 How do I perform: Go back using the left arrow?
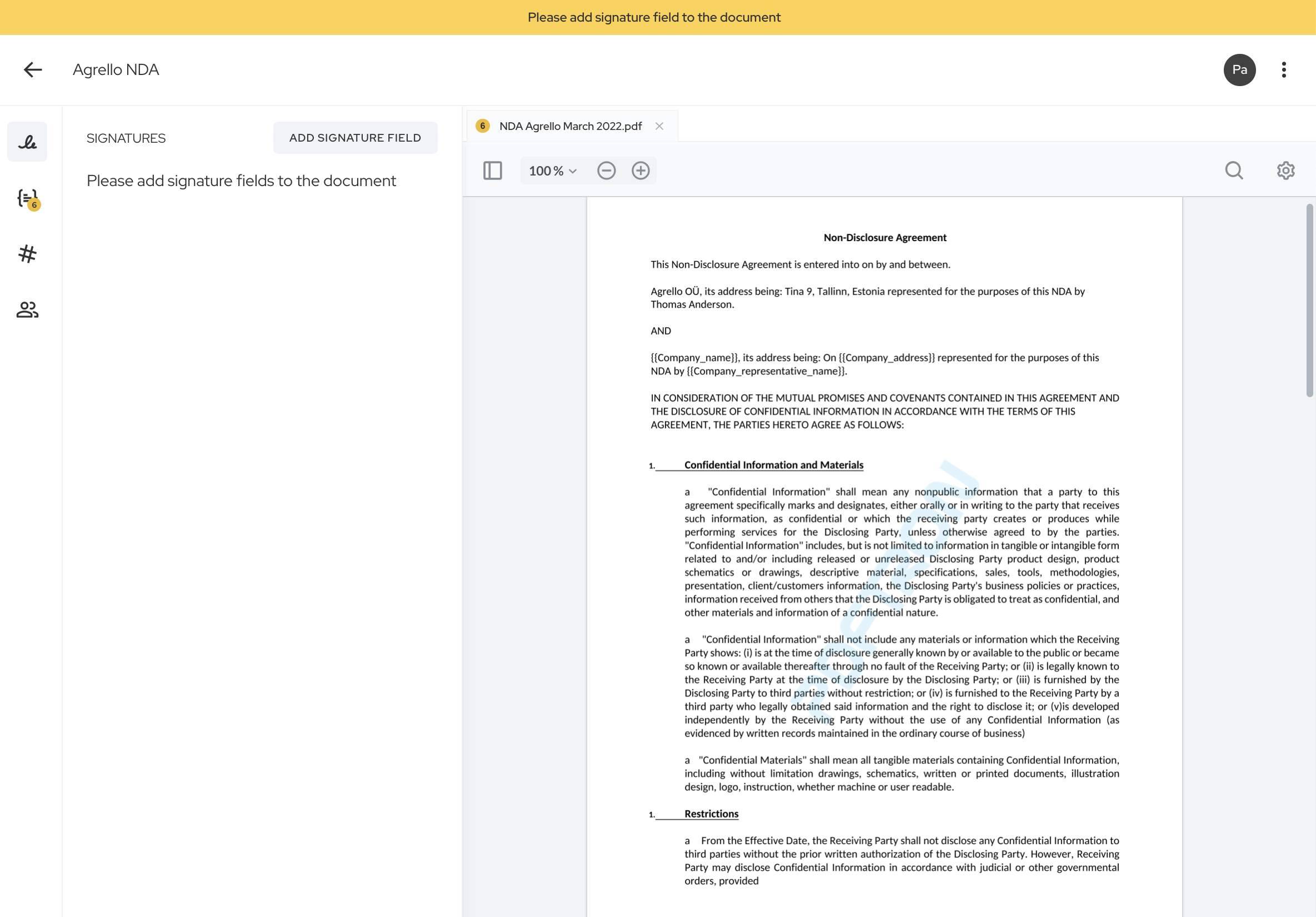click(x=33, y=69)
